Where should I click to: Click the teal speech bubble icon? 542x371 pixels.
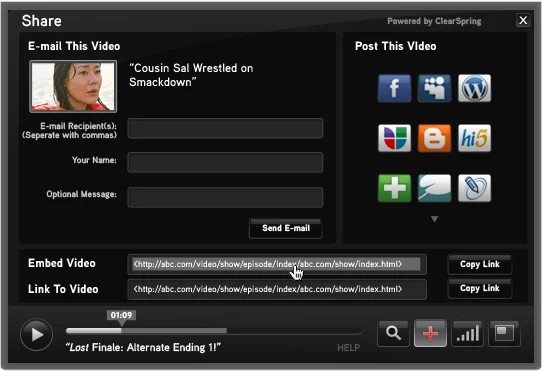[434, 188]
